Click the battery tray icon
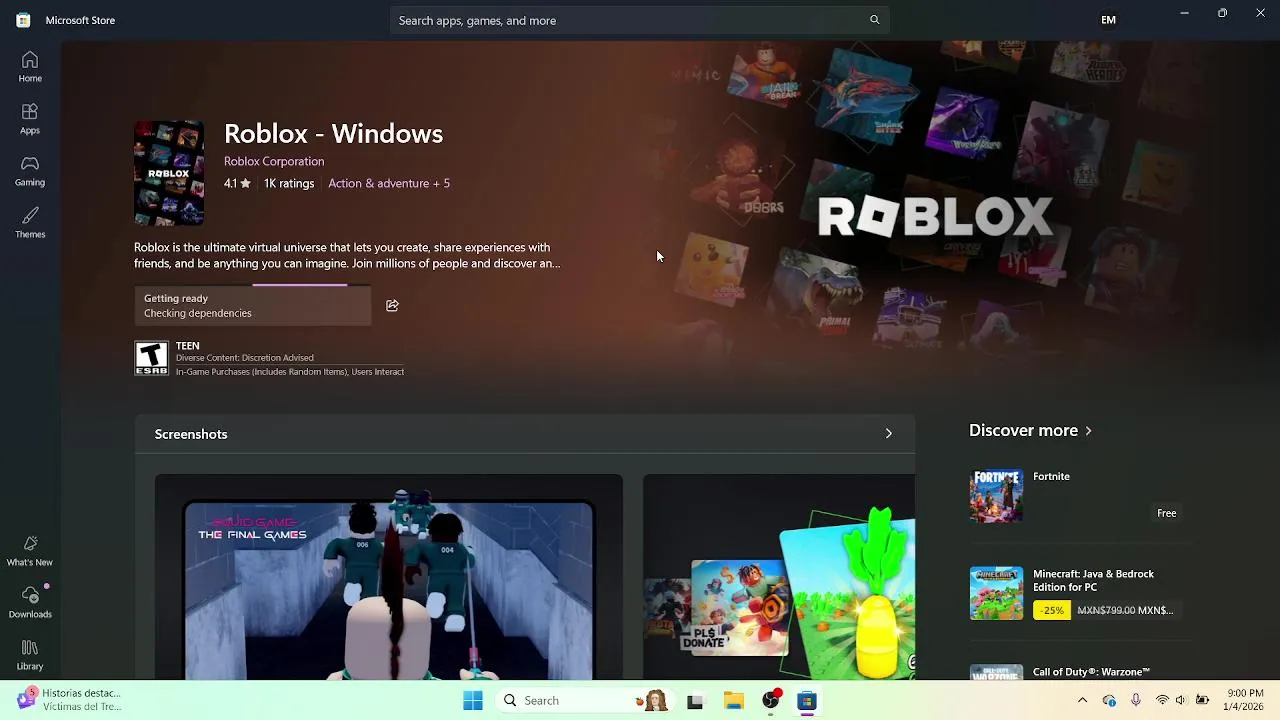Screen dimensions: 1280x720 [x=1202, y=701]
